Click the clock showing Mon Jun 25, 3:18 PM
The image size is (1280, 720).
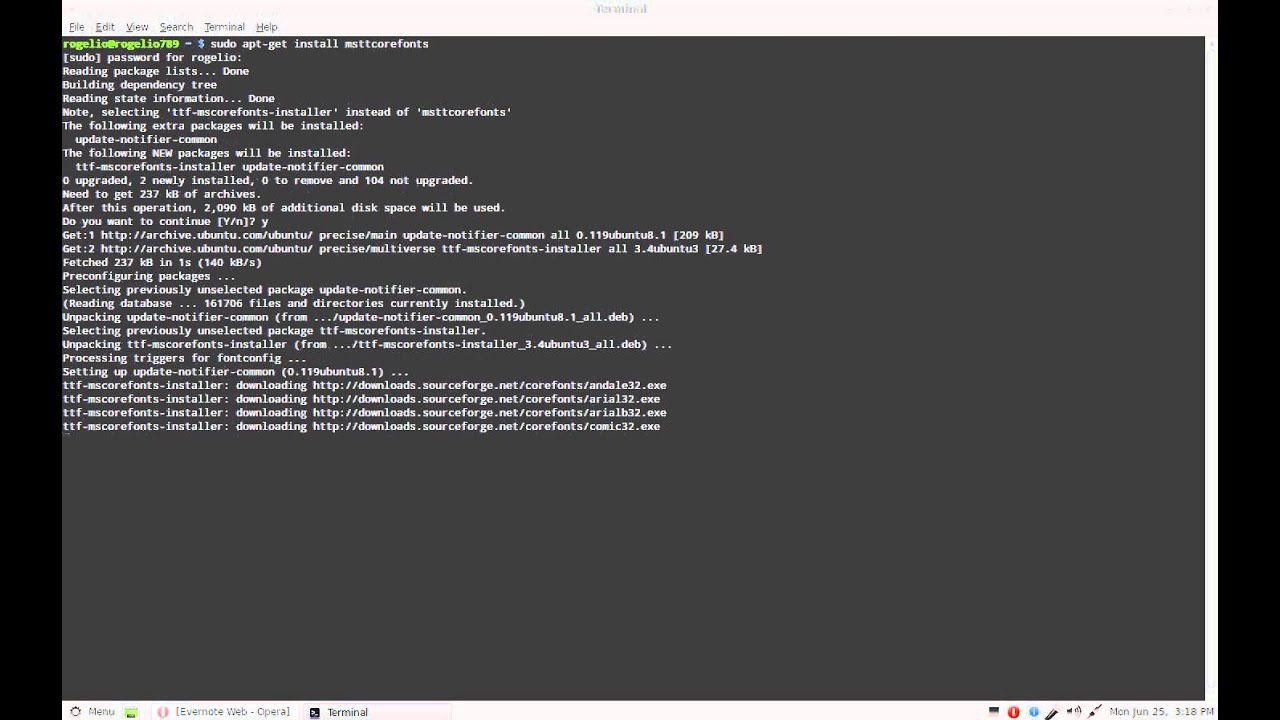1161,712
